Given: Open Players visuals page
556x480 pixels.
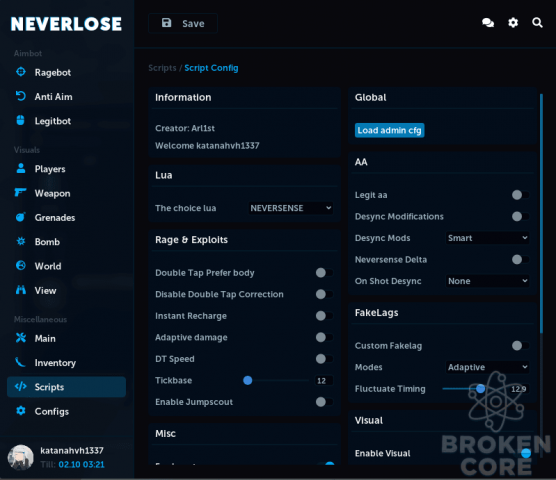Looking at the screenshot, I should (50, 169).
